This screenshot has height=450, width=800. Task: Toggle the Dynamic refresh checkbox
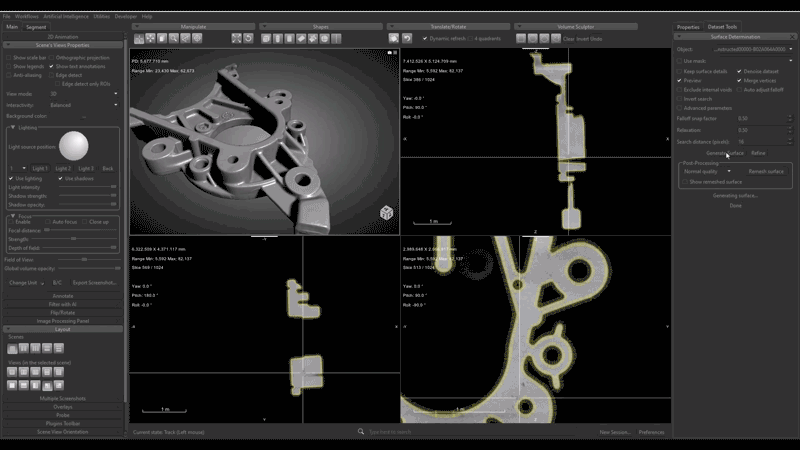(x=424, y=39)
